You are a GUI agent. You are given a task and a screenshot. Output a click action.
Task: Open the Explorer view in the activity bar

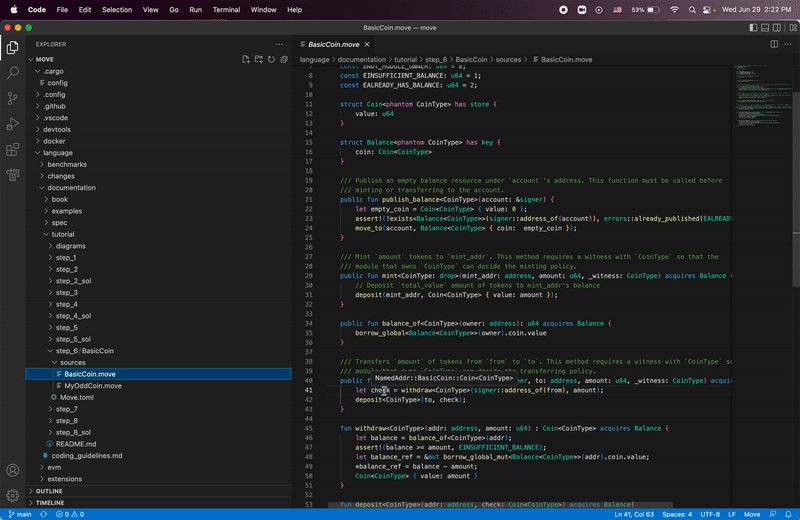[13, 47]
